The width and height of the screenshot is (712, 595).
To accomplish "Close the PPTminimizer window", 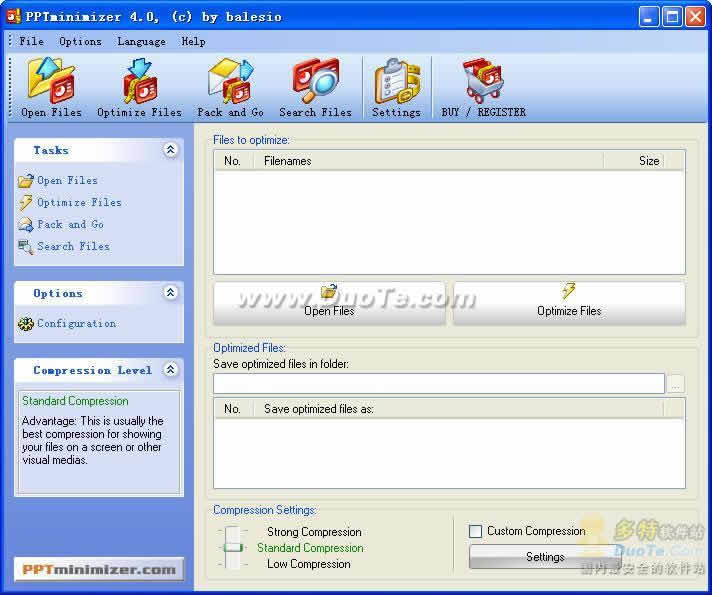I will click(695, 17).
